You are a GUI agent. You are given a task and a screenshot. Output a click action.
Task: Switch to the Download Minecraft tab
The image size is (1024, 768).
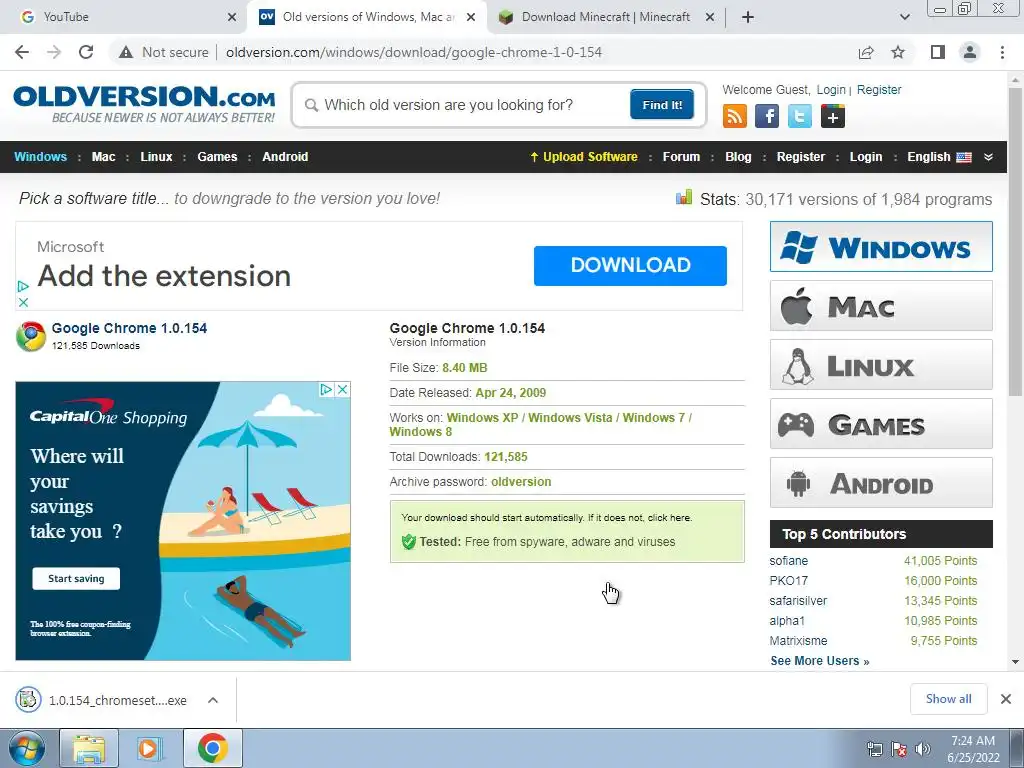[604, 17]
